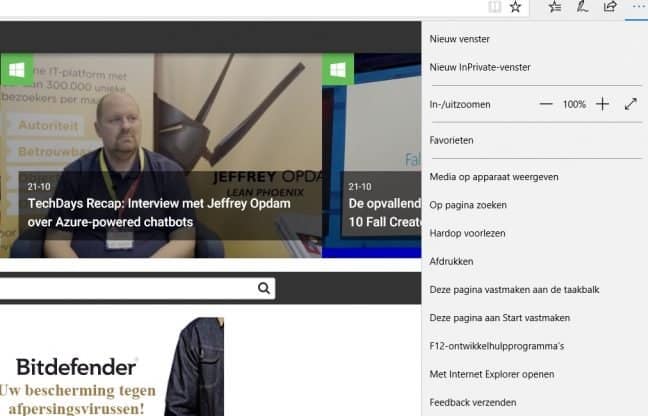This screenshot has width=648, height=416.
Task: Click Windows logo badge on Jeffrey Opdam thumbnail
Action: (17, 70)
